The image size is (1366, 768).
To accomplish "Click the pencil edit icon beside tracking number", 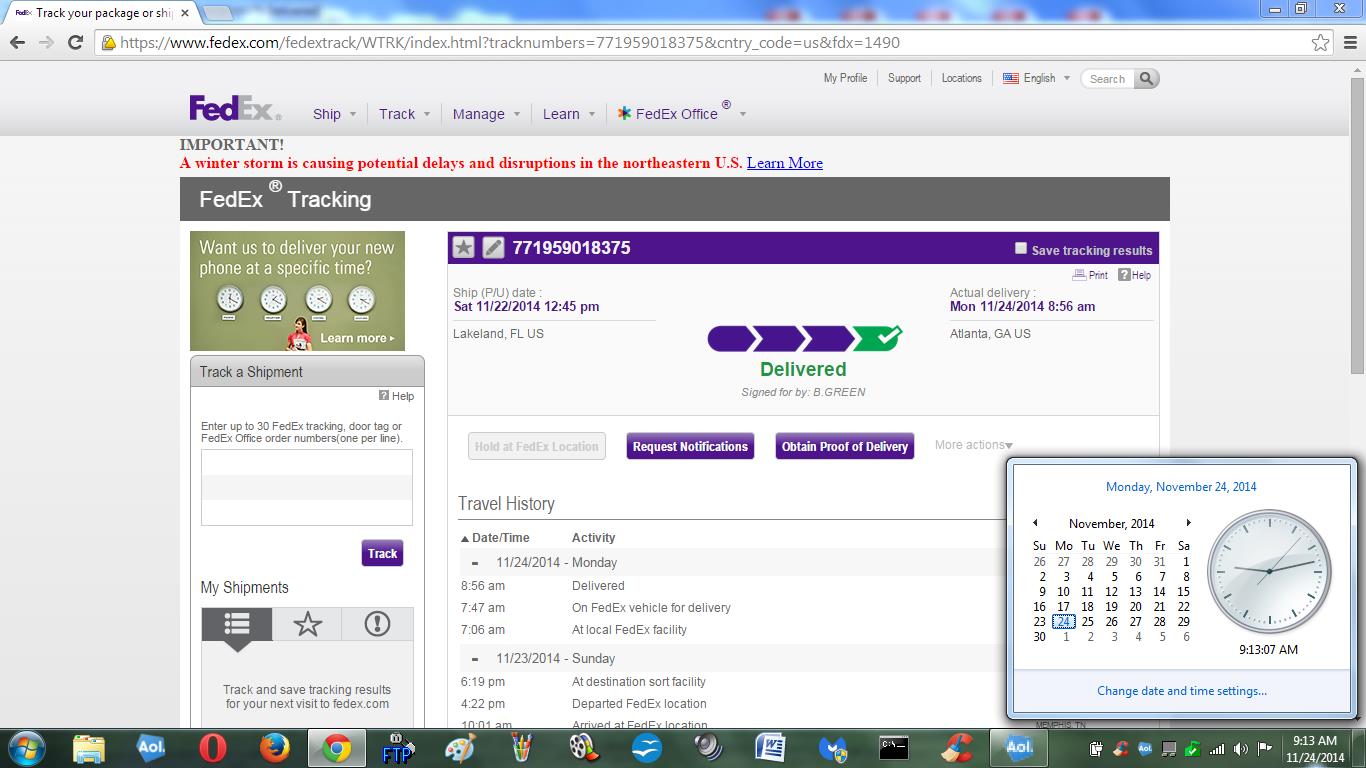I will coord(493,247).
